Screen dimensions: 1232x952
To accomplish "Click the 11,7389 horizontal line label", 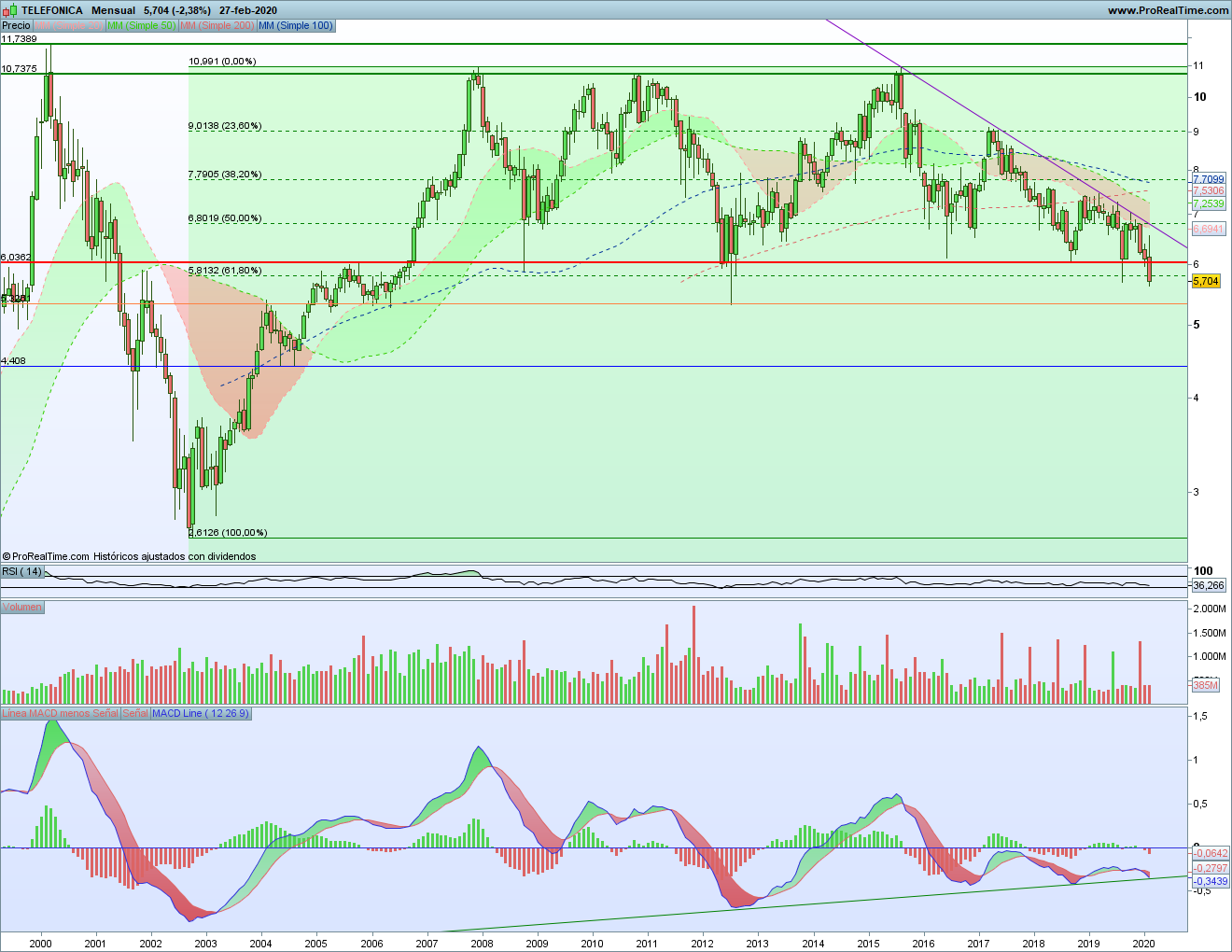I will (x=19, y=38).
